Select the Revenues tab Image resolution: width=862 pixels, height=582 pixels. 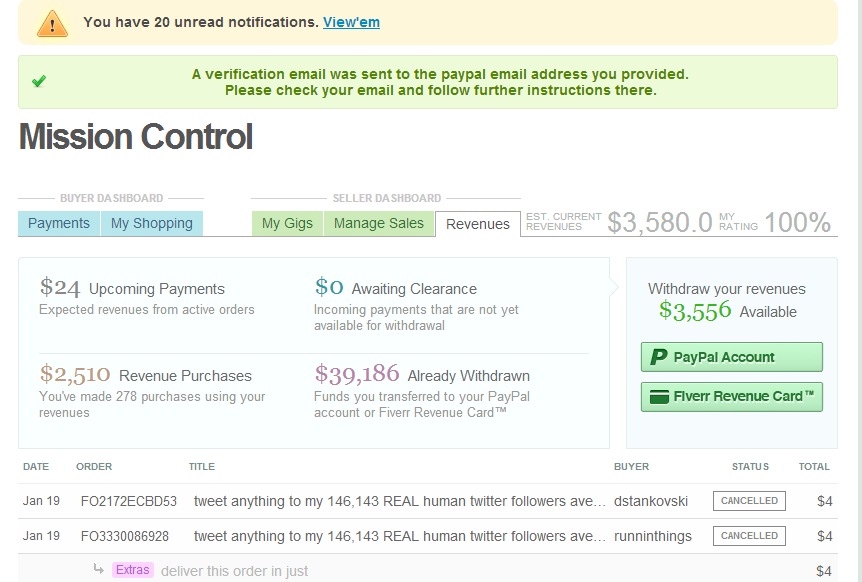478,224
